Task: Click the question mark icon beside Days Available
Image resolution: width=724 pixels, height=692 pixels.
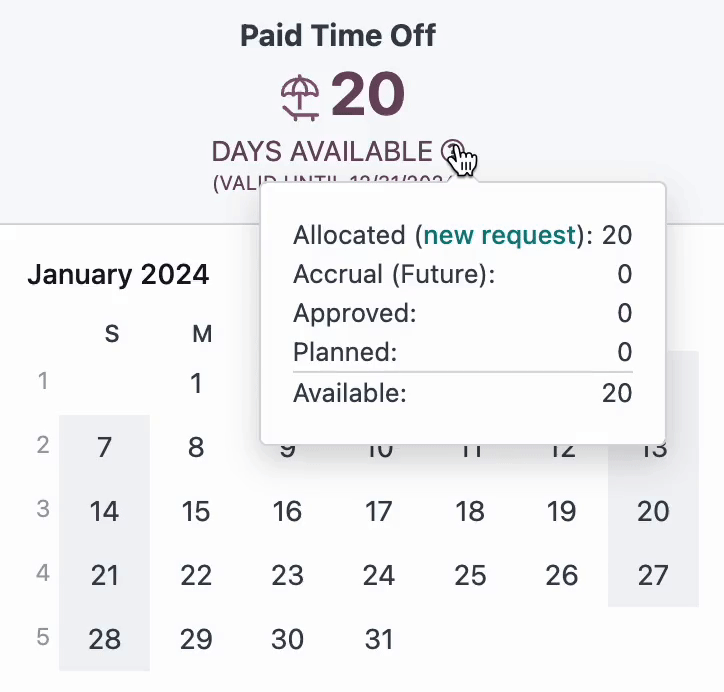Action: click(452, 151)
